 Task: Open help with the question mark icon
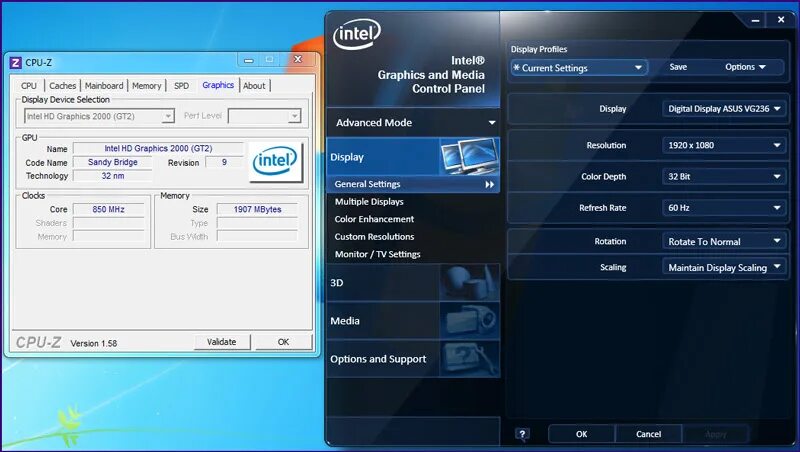tap(522, 434)
